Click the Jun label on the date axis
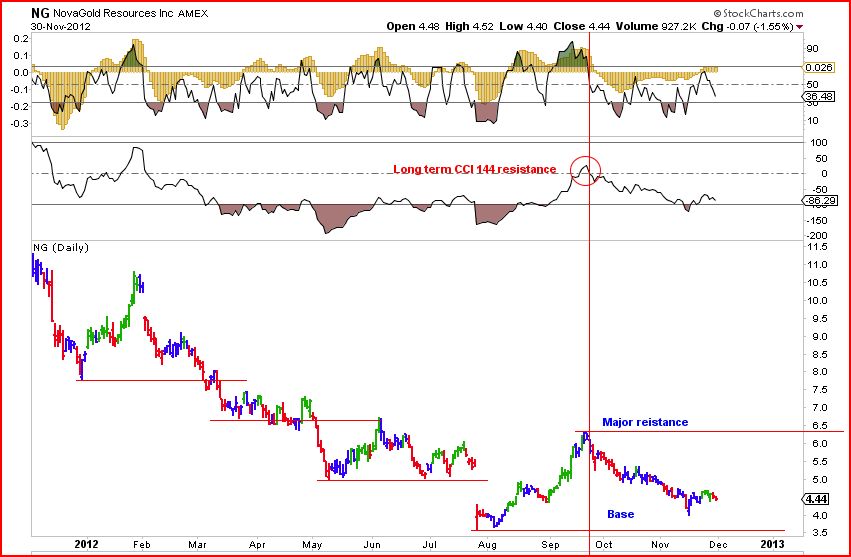 click(372, 544)
